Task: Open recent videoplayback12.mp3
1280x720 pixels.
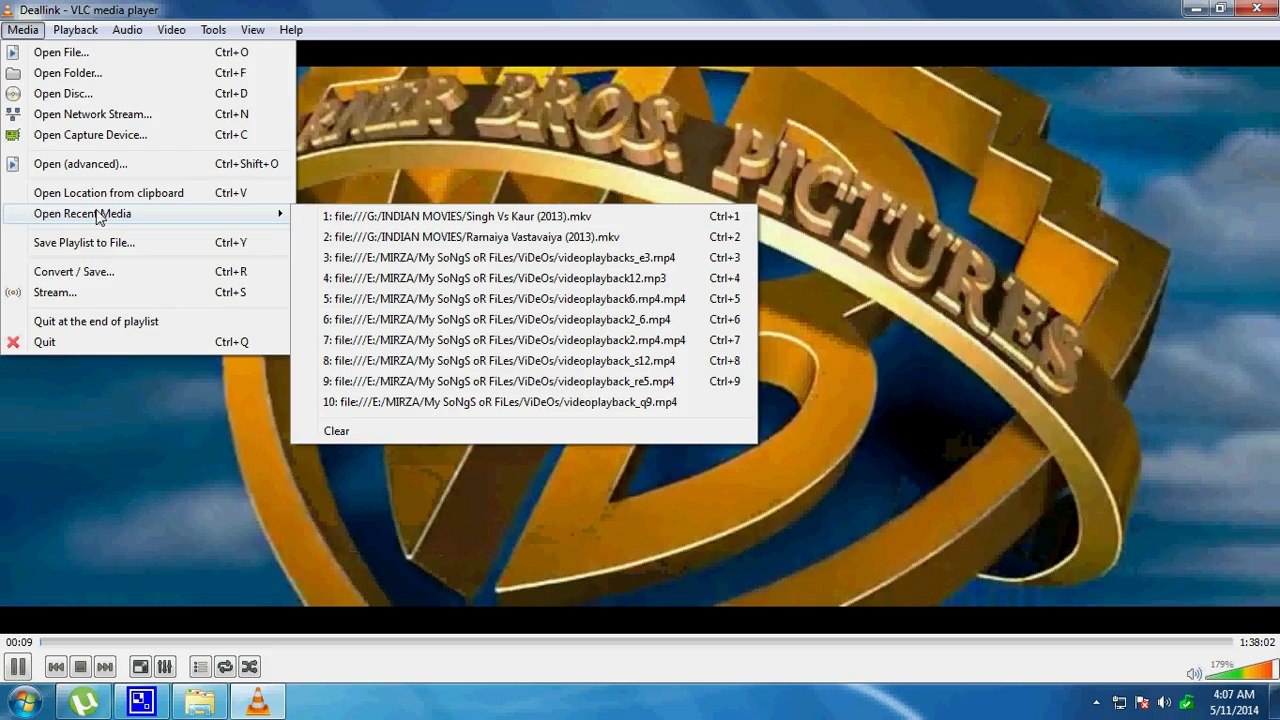Action: 524,278
